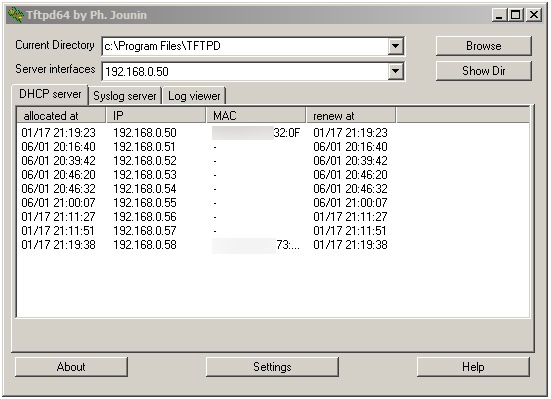Sort by the 'renew at' column header

pyautogui.click(x=351, y=116)
